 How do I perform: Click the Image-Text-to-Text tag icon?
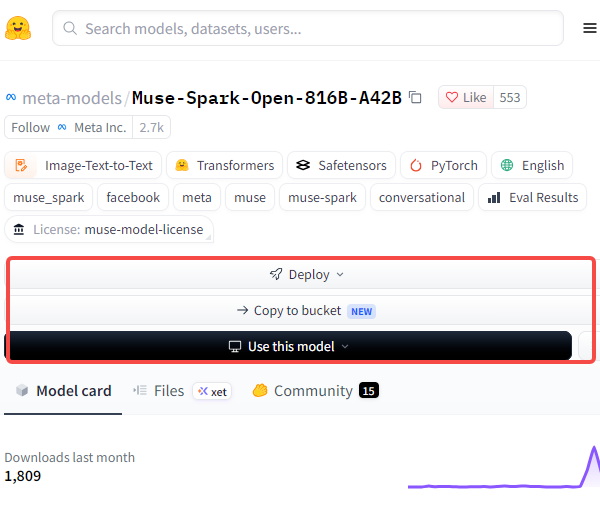(21, 165)
